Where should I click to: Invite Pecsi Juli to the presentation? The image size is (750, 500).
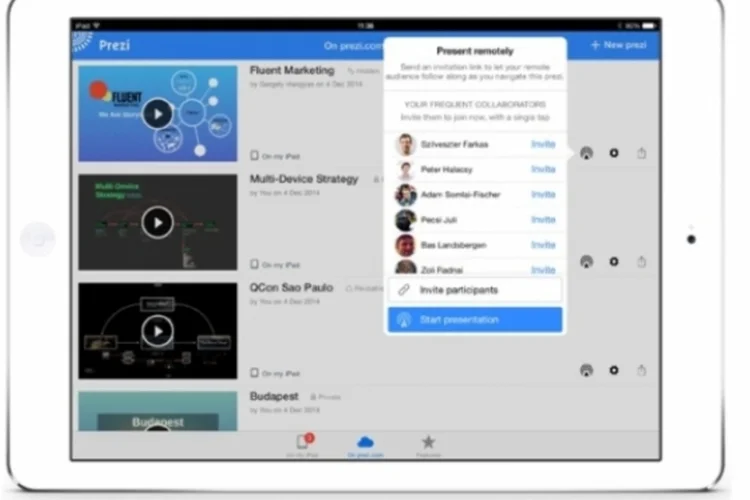[x=543, y=220]
